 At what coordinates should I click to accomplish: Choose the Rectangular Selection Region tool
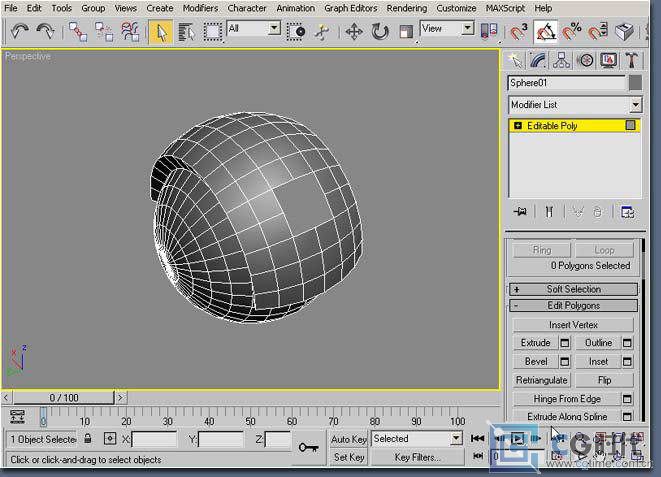(x=213, y=32)
